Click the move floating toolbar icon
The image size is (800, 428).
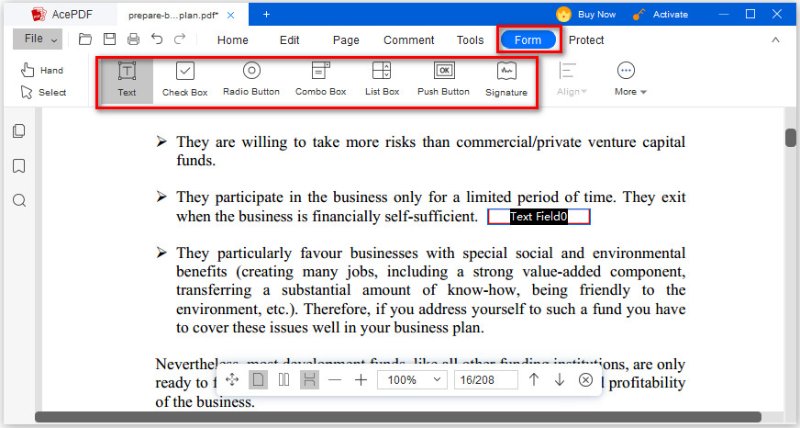tap(232, 380)
